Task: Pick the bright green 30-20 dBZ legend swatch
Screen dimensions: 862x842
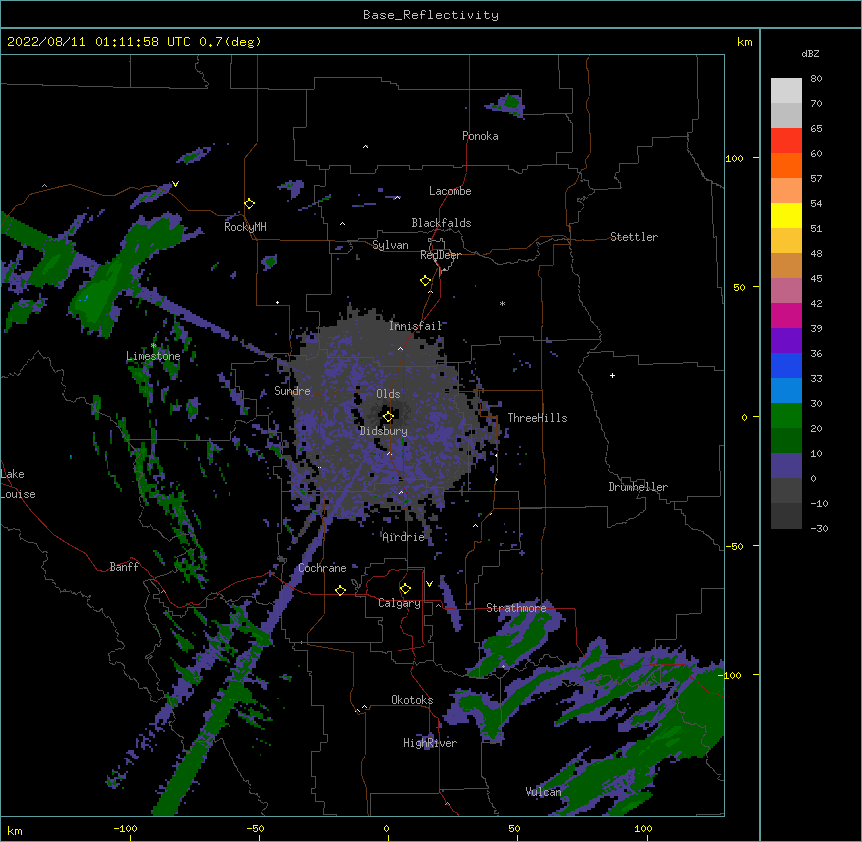Action: (x=786, y=416)
